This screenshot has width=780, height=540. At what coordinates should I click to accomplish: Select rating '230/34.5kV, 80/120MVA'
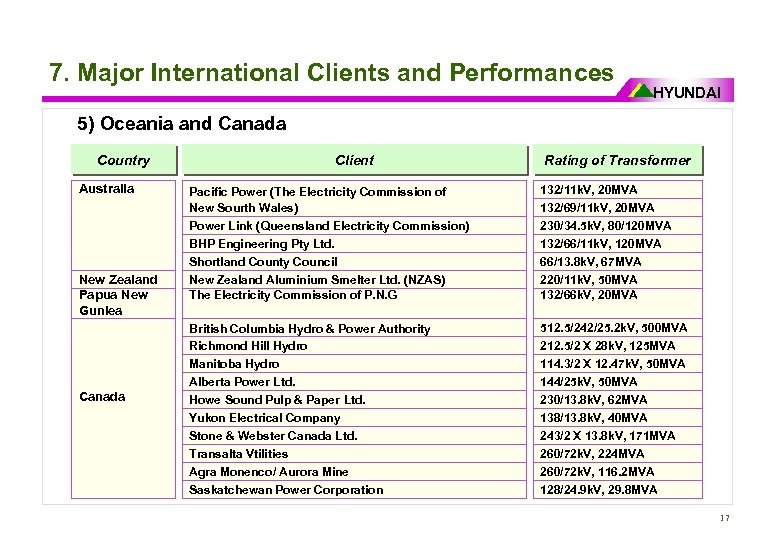tap(617, 226)
